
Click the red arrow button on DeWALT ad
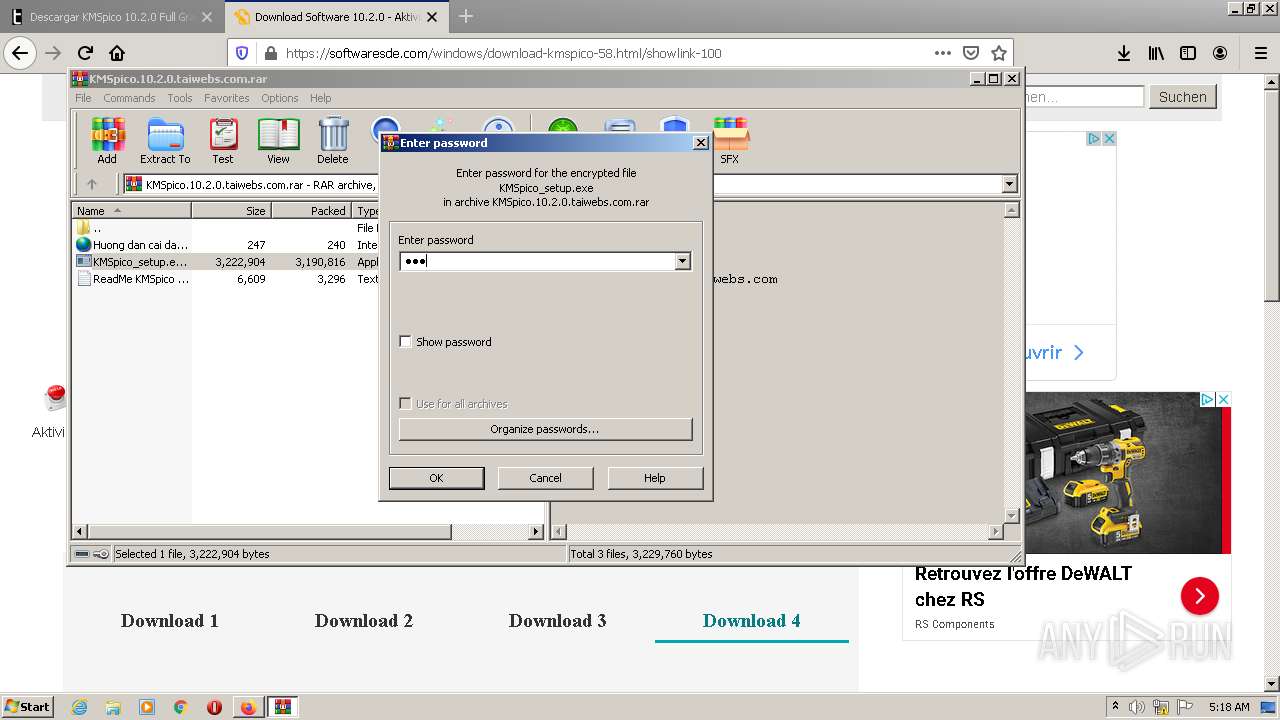pyautogui.click(x=1199, y=597)
